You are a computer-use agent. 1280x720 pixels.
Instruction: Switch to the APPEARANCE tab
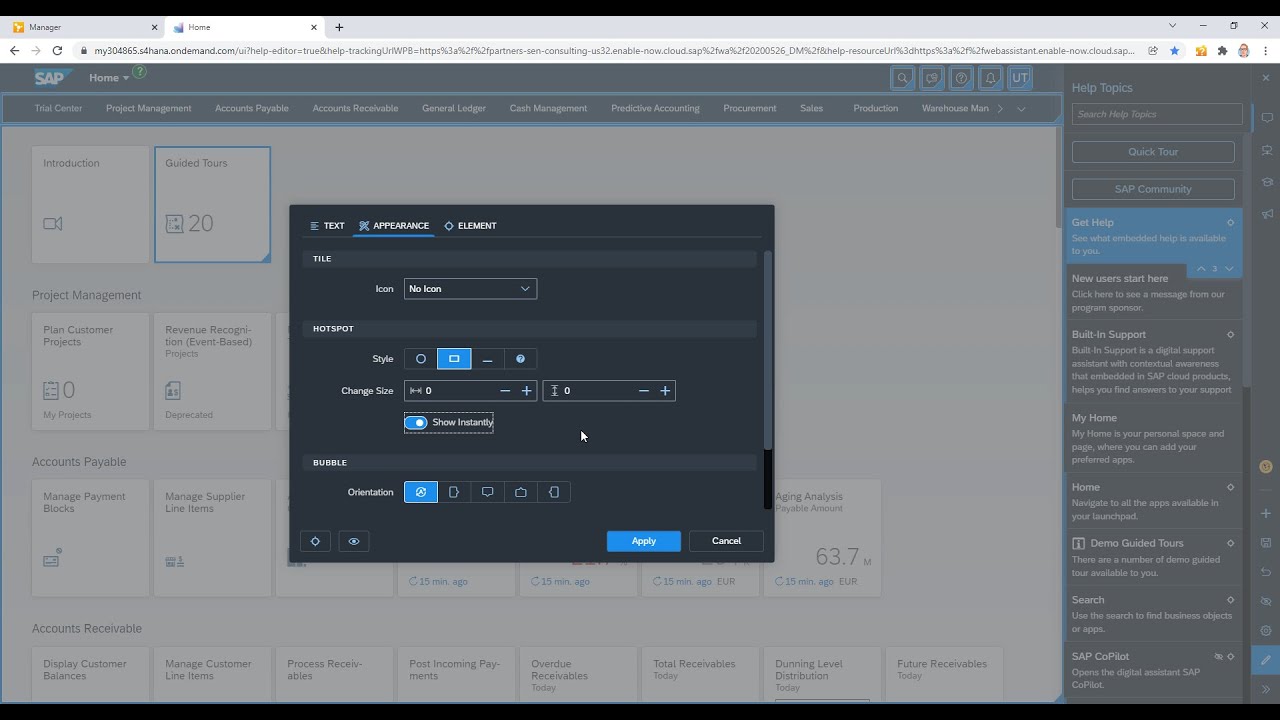pos(394,226)
